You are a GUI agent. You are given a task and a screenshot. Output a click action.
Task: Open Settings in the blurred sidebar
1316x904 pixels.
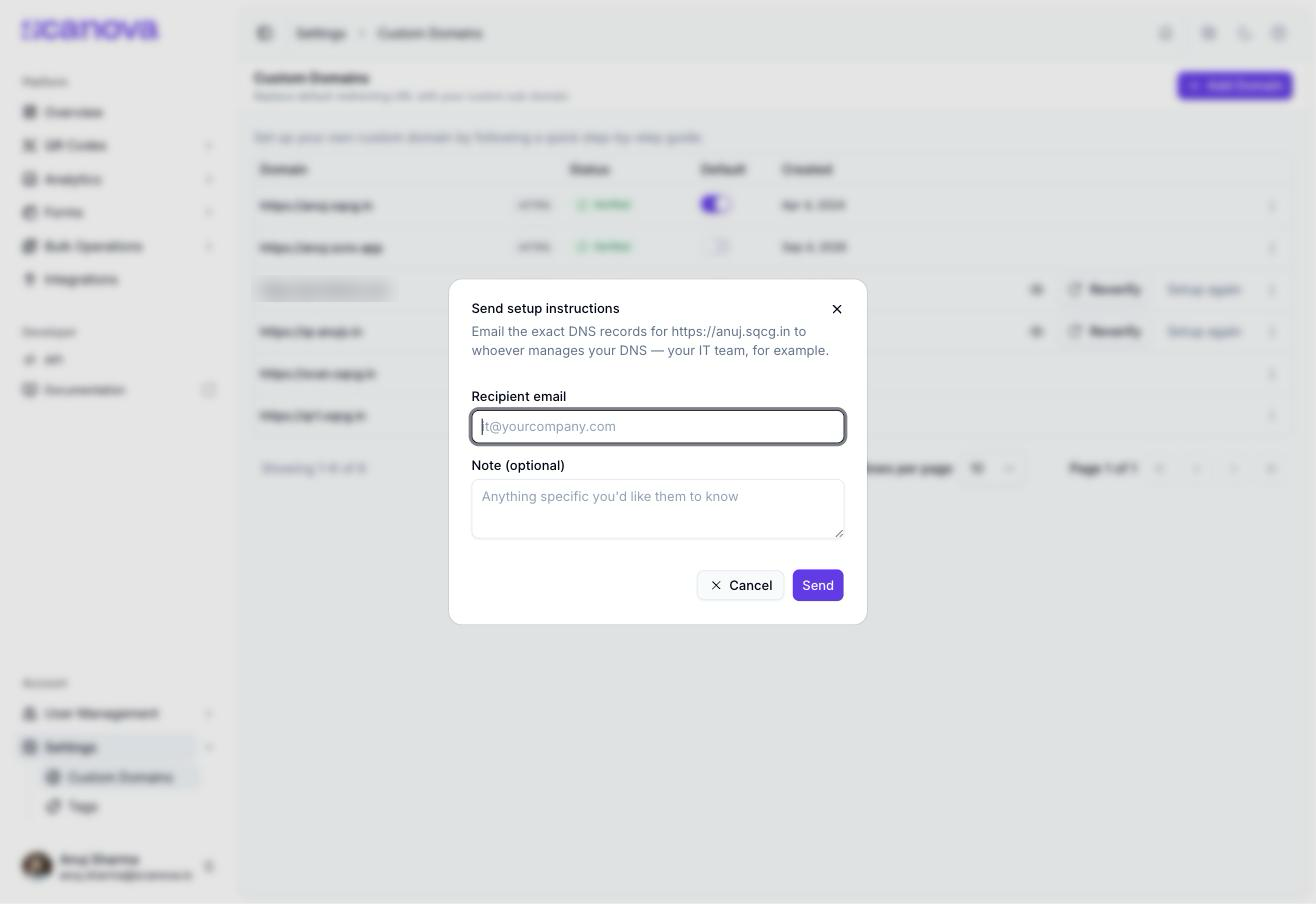click(x=107, y=747)
